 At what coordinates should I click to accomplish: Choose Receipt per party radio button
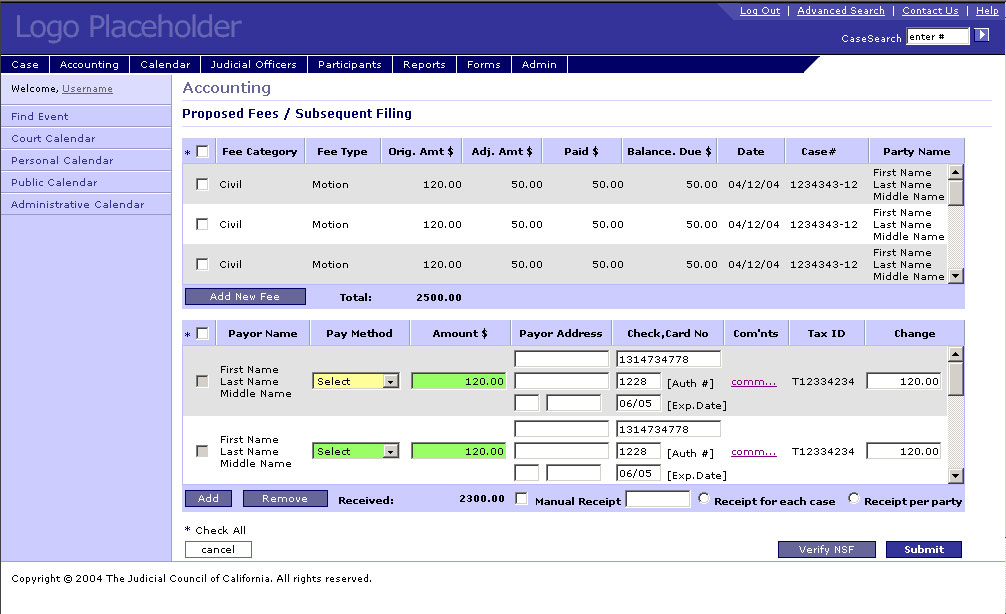[854, 498]
